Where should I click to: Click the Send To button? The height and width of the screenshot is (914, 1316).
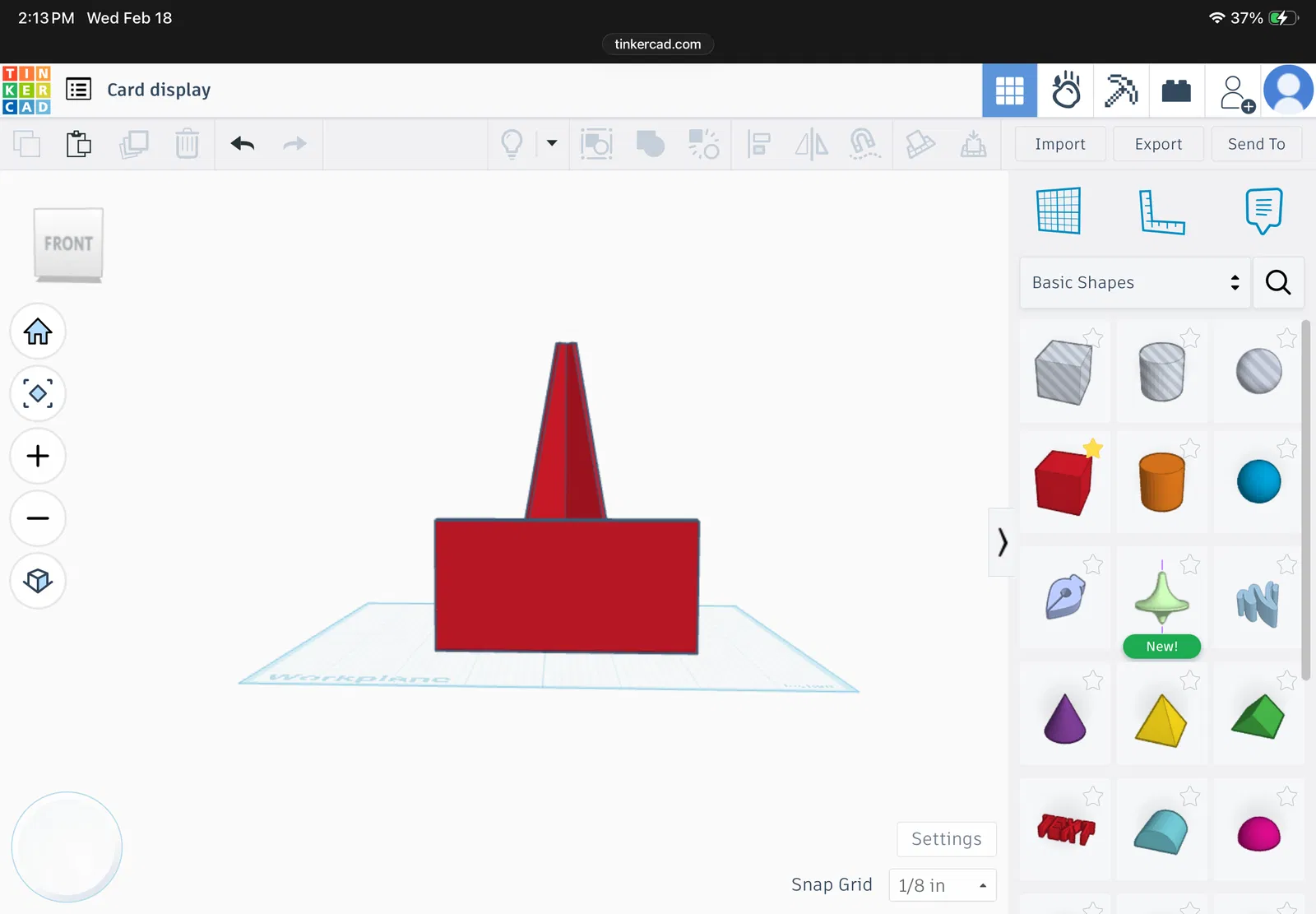pos(1257,144)
